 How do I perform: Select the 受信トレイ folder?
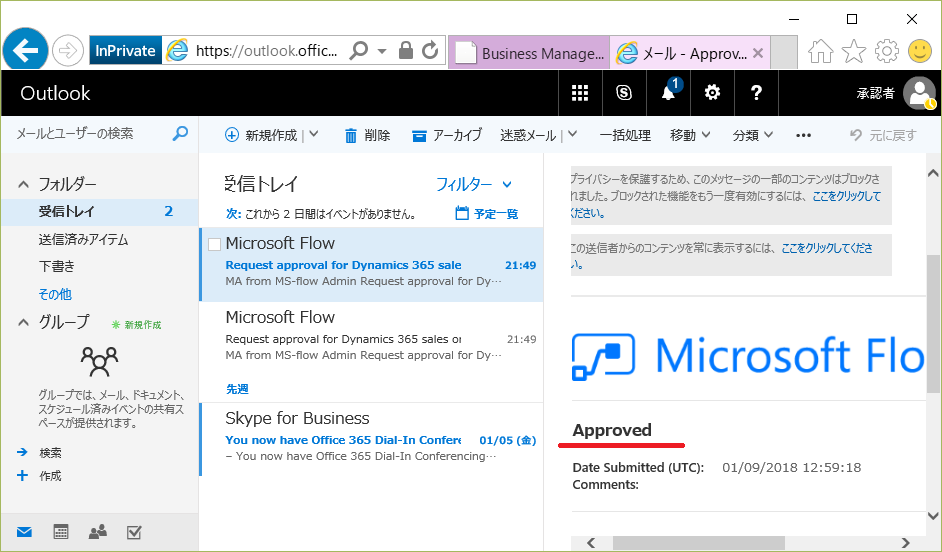[x=100, y=211]
